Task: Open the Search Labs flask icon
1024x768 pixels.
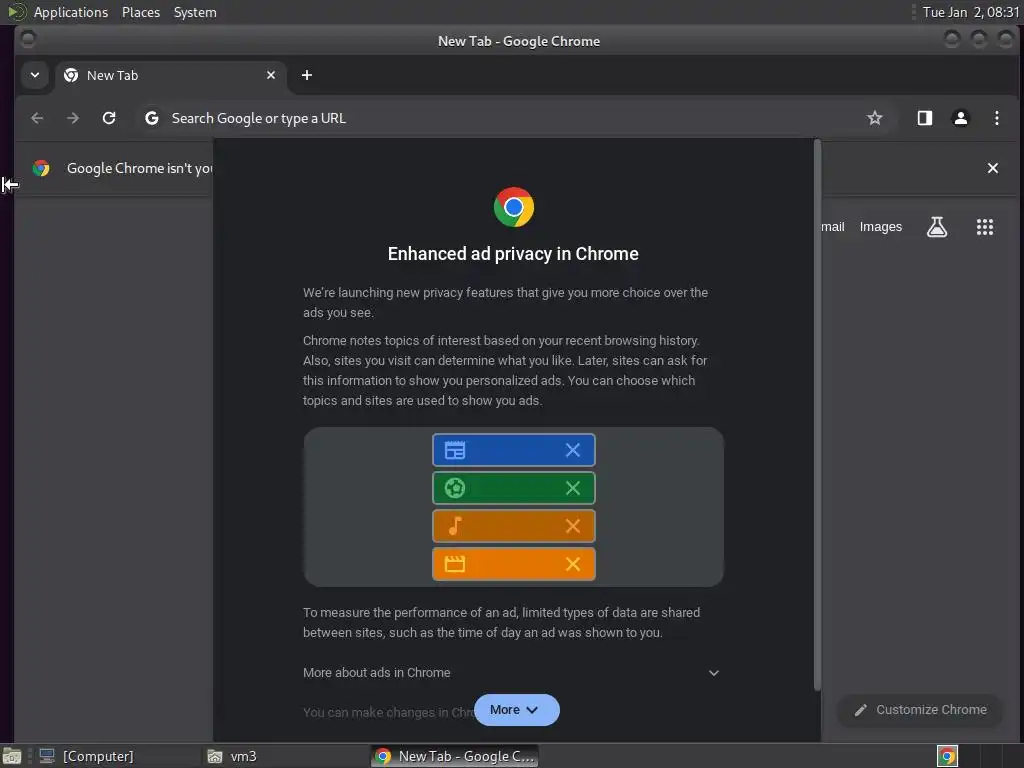Action: point(937,227)
